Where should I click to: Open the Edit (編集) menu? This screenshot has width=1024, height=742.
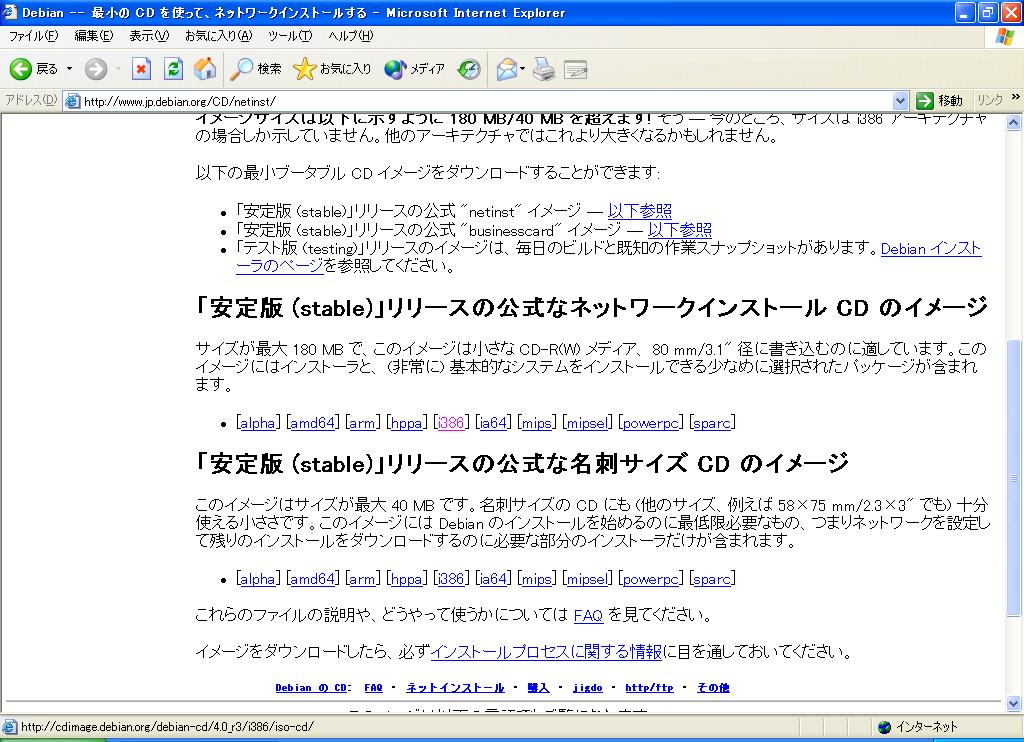point(93,36)
